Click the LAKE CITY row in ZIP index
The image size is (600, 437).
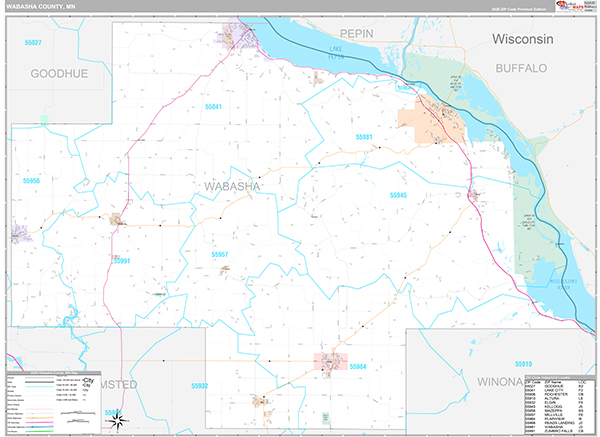click(554, 390)
